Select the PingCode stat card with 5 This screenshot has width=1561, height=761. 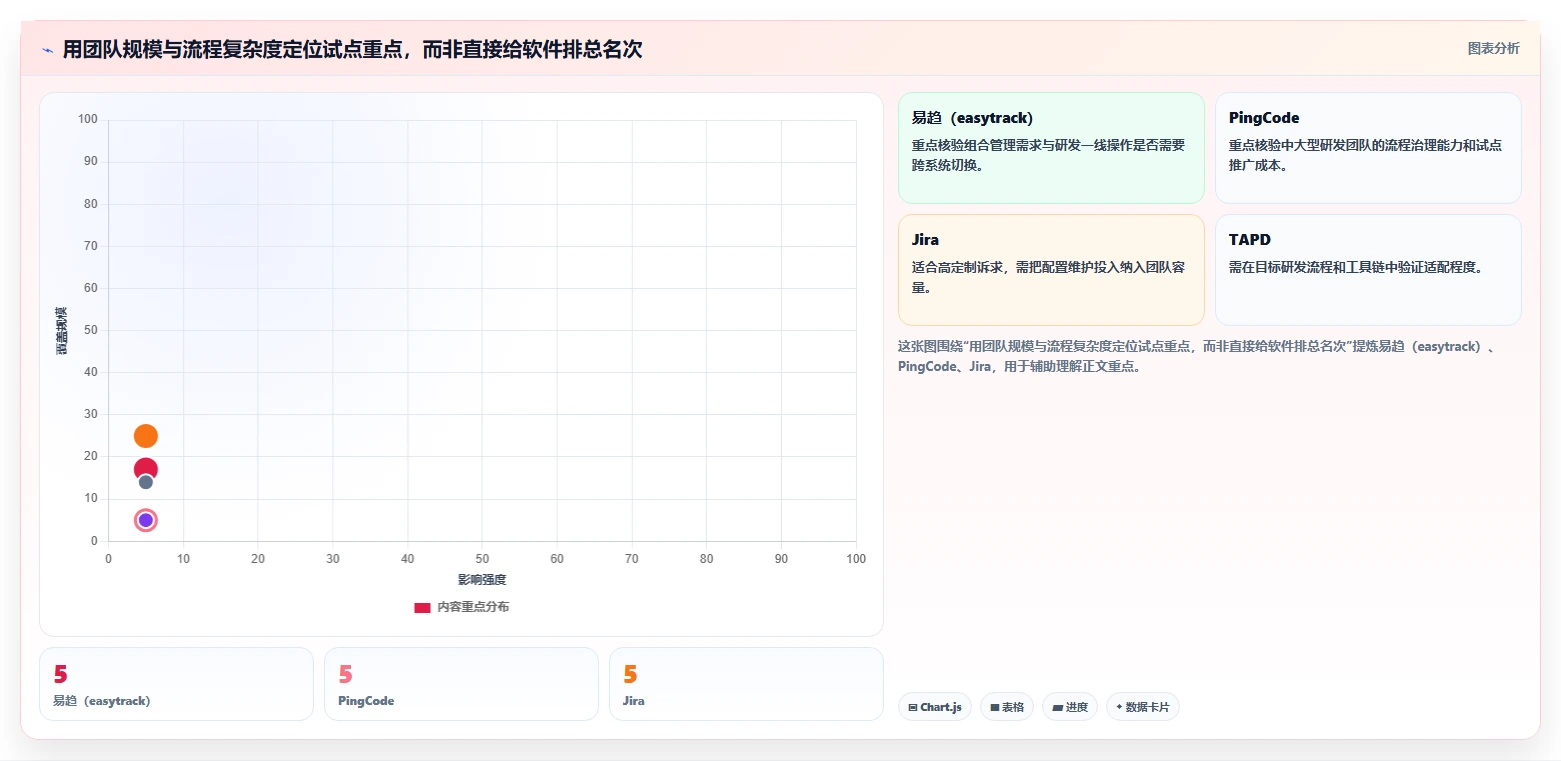(461, 684)
